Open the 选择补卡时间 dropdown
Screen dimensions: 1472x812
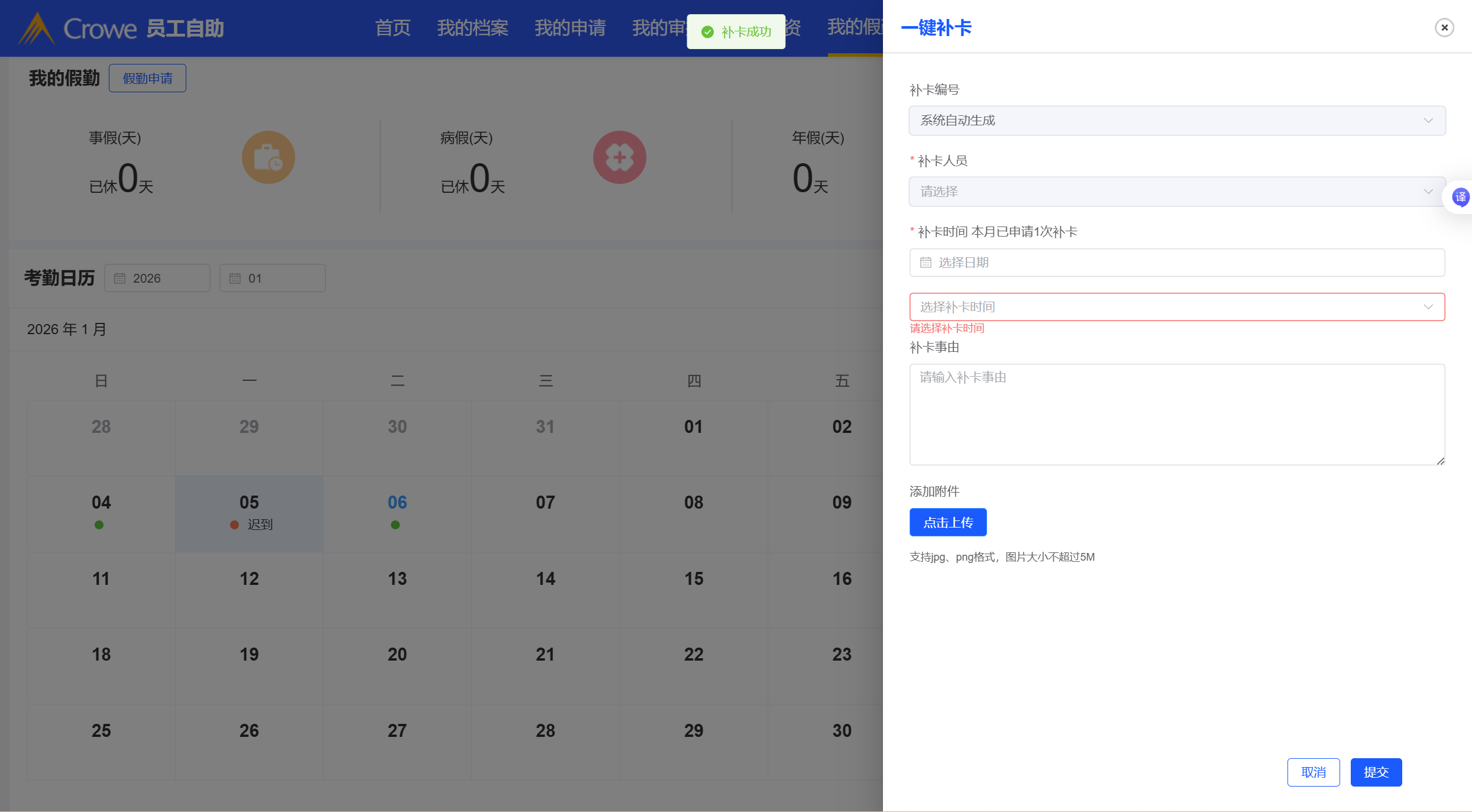pyautogui.click(x=1177, y=307)
